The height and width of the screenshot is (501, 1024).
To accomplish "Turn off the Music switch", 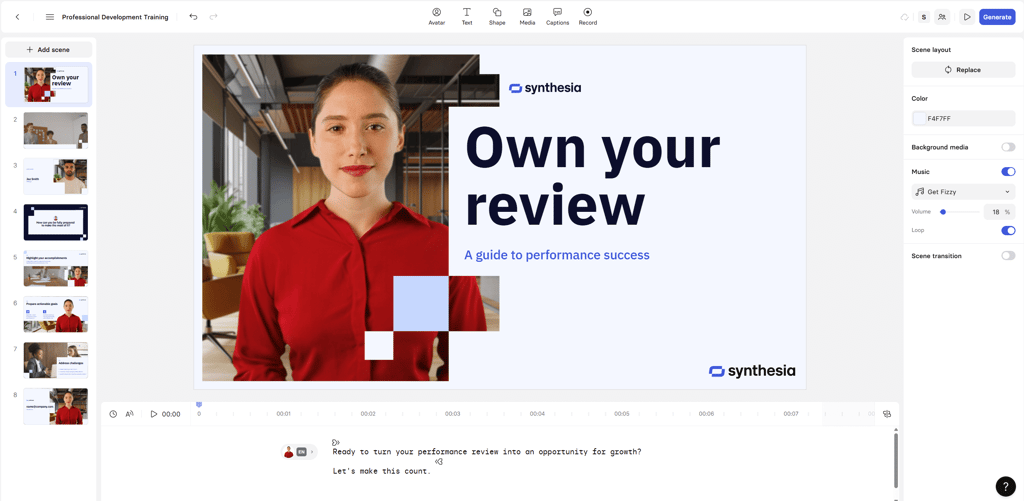I will [1008, 172].
